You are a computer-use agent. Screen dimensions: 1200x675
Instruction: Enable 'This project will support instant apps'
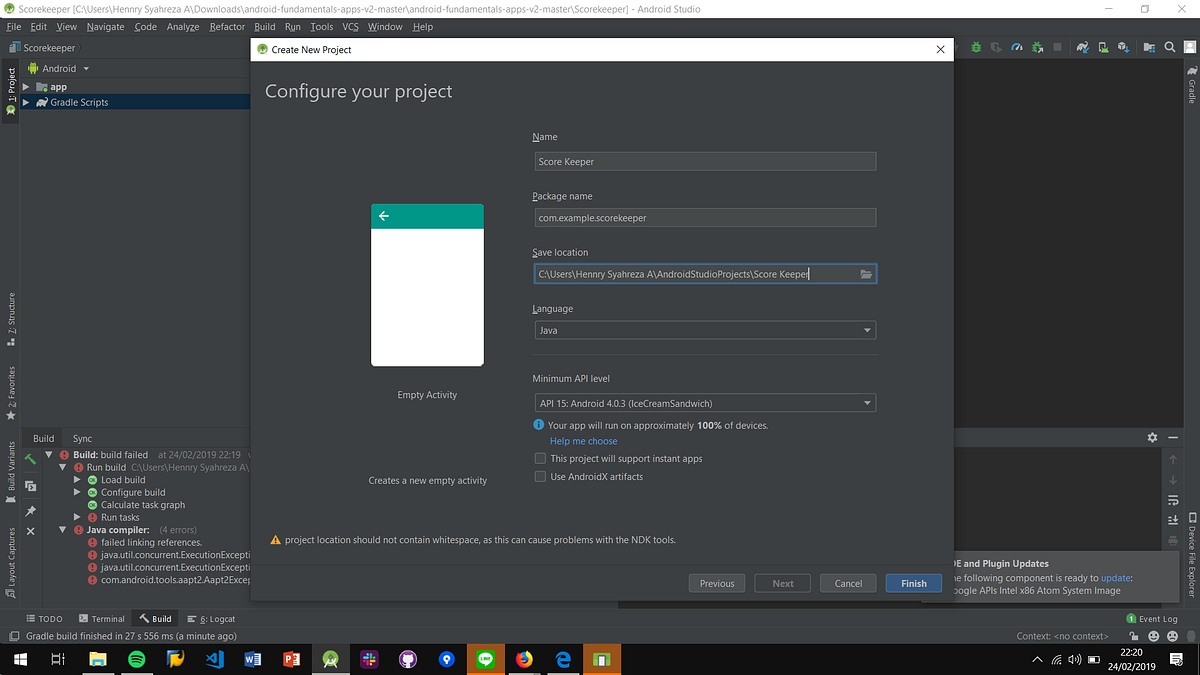click(x=541, y=459)
